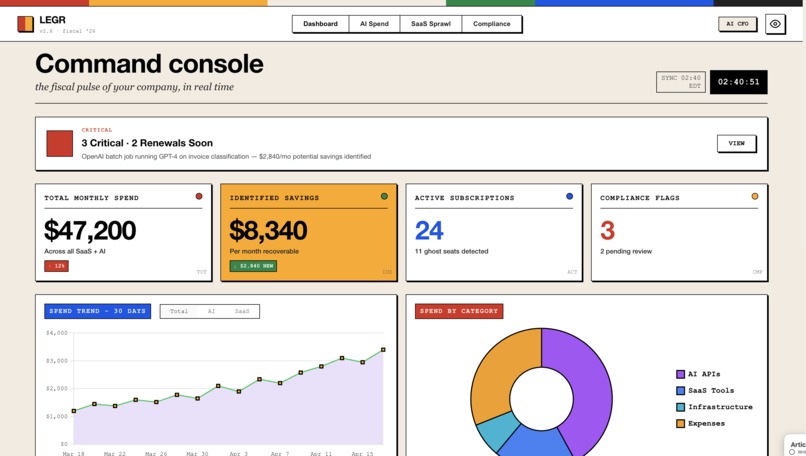
Task: Click the $47,200 total spend value
Action: (90, 230)
